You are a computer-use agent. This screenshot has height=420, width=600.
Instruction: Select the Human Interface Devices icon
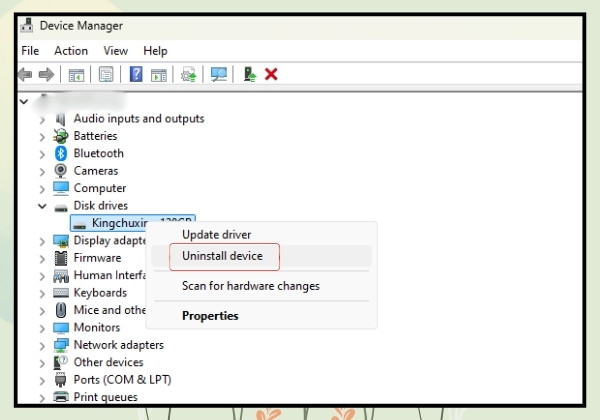pyautogui.click(x=61, y=275)
